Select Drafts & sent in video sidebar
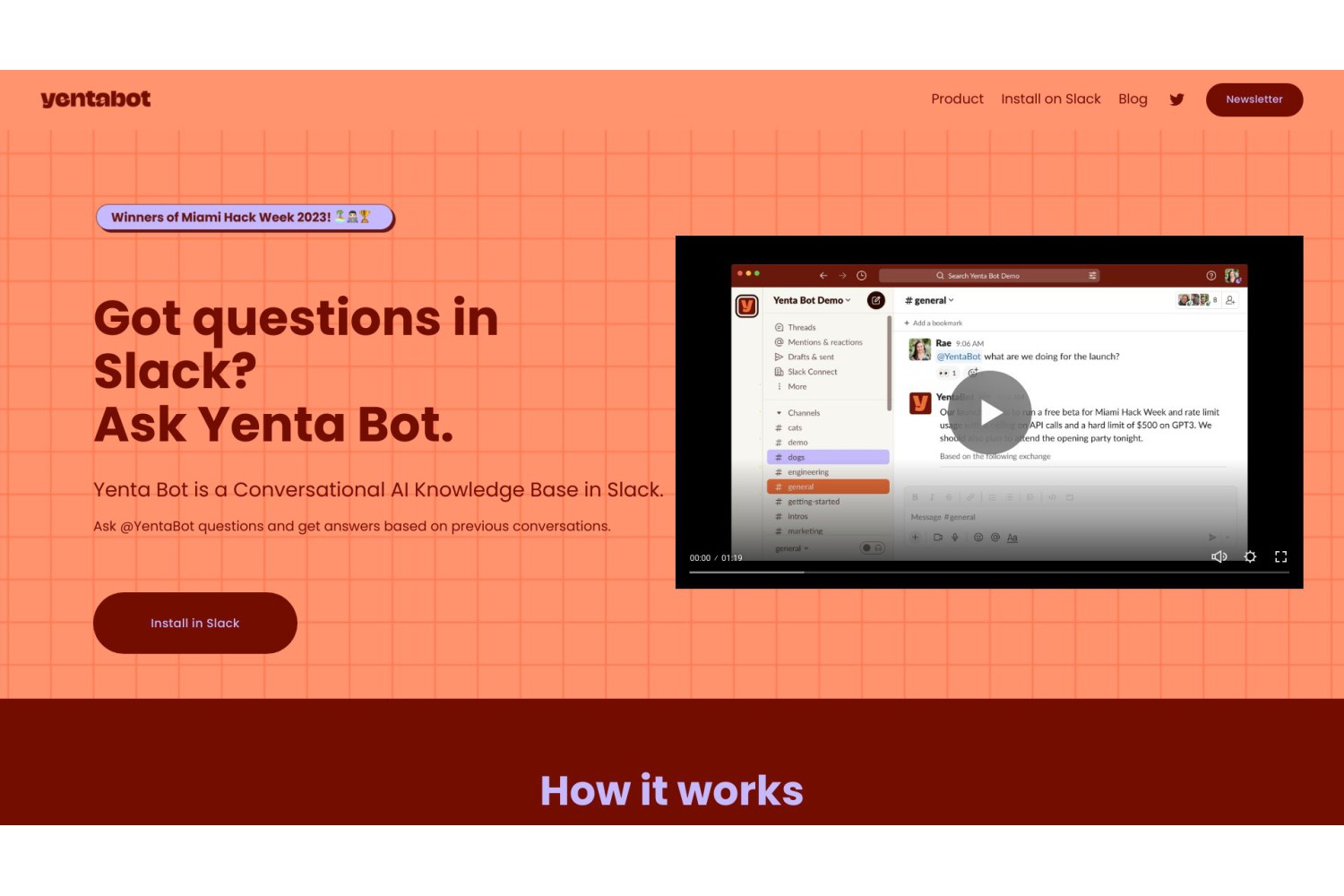This screenshot has height=896, width=1344. [x=804, y=357]
